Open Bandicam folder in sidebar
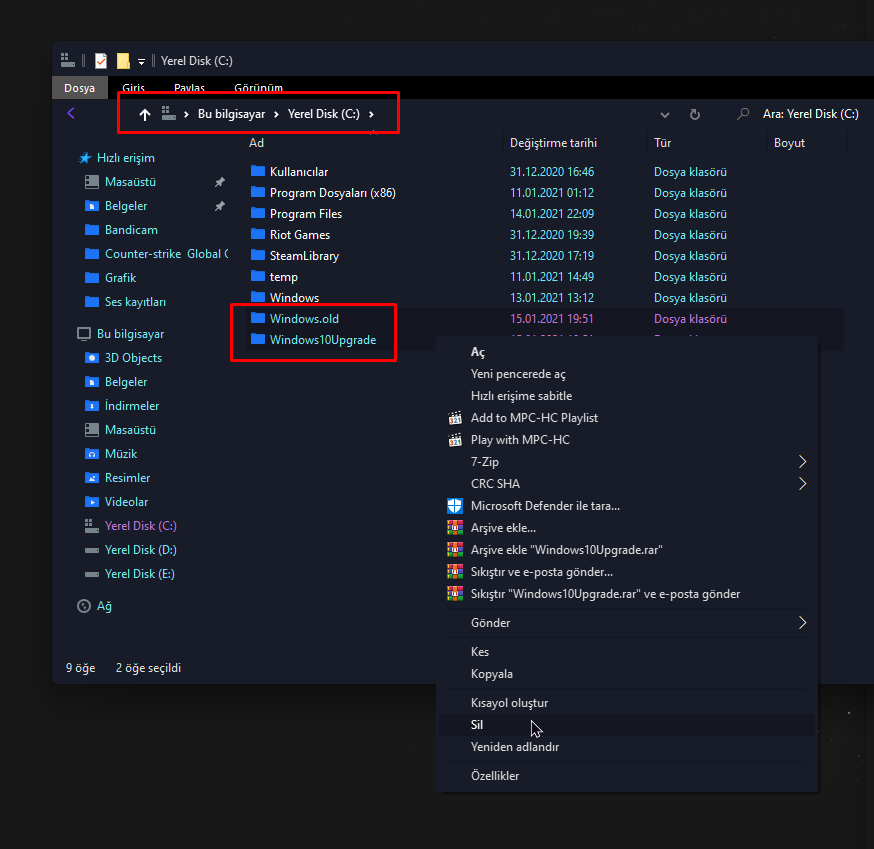 (x=131, y=230)
